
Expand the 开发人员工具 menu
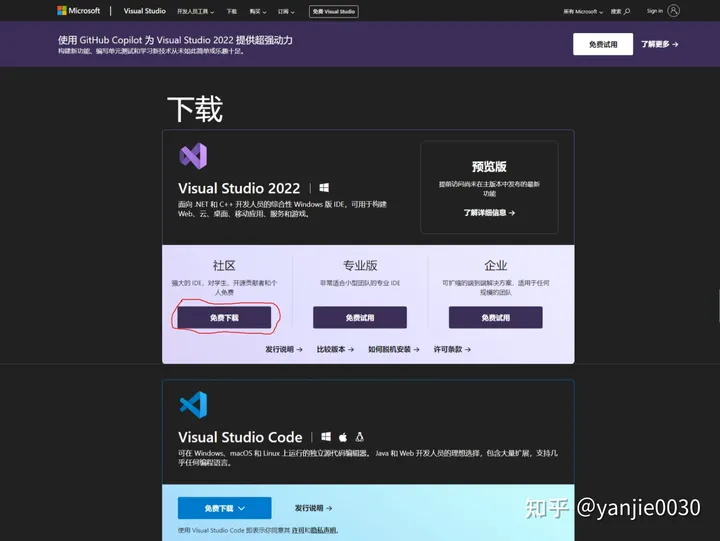tap(196, 11)
